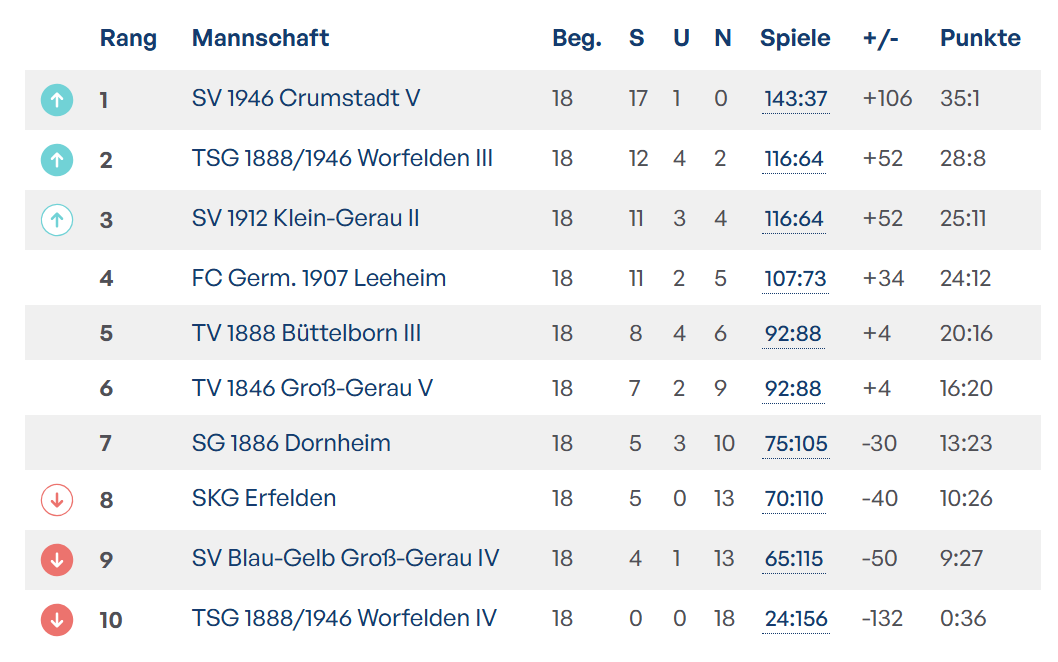
Task: Open SKG Erfelden team entry
Action: (x=264, y=498)
